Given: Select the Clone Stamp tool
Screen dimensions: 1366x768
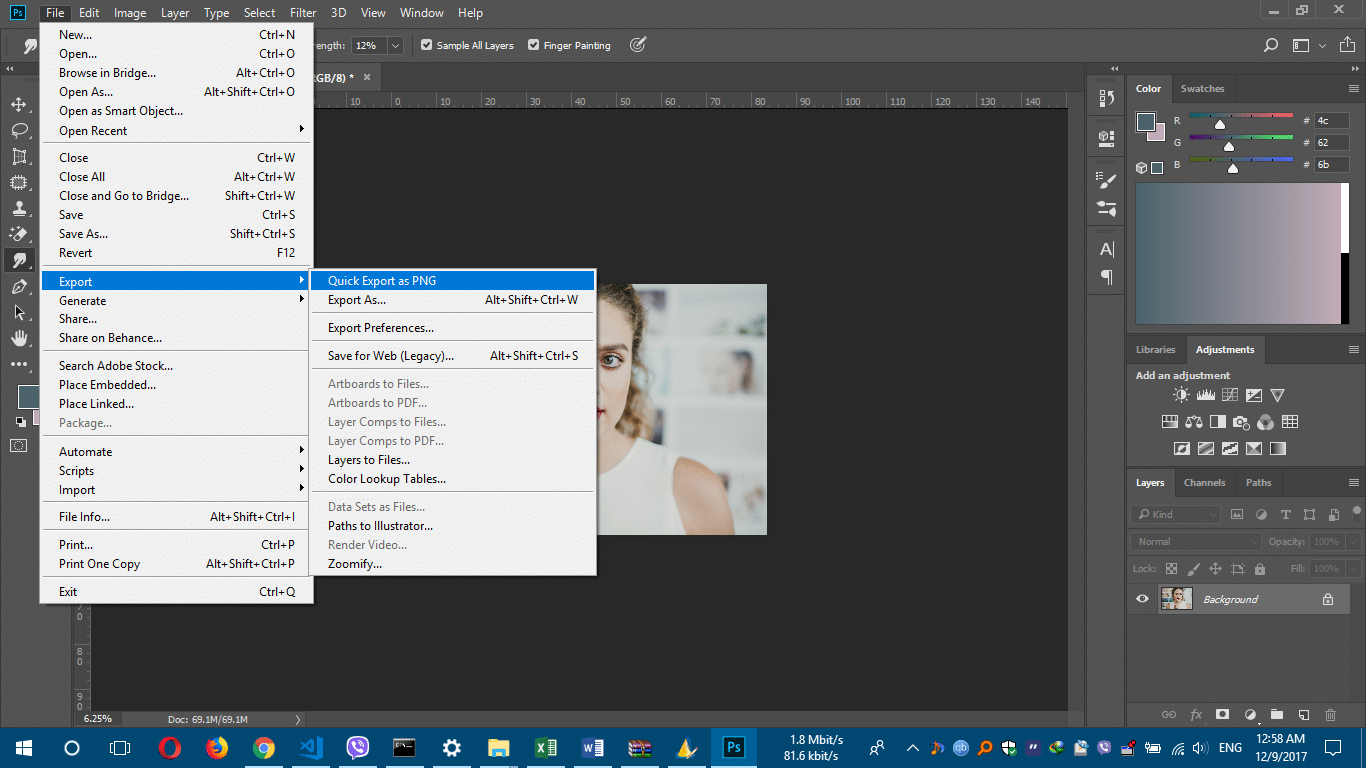Looking at the screenshot, I should tap(19, 209).
